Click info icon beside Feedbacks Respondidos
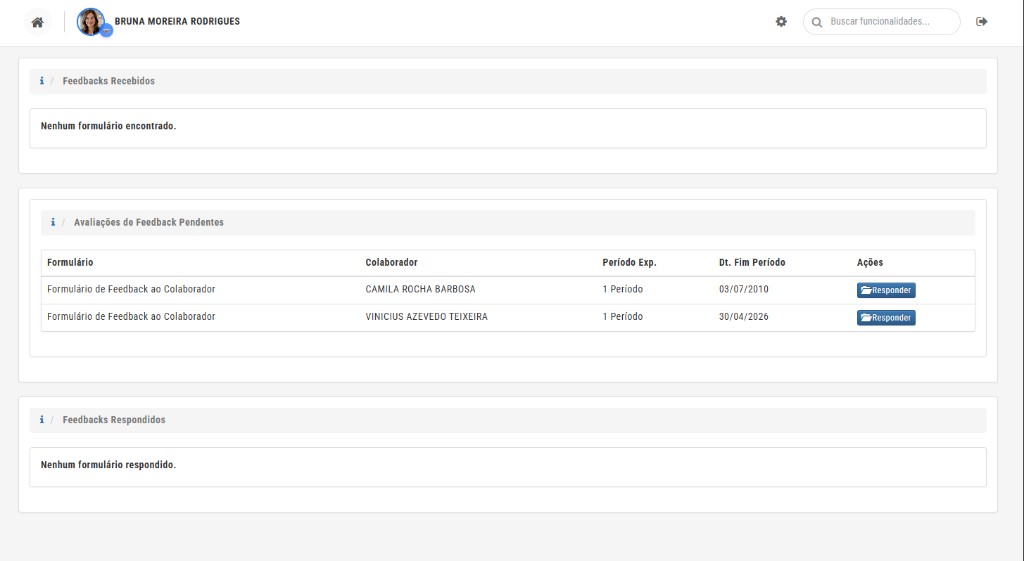The height and width of the screenshot is (561, 1024). 42,419
